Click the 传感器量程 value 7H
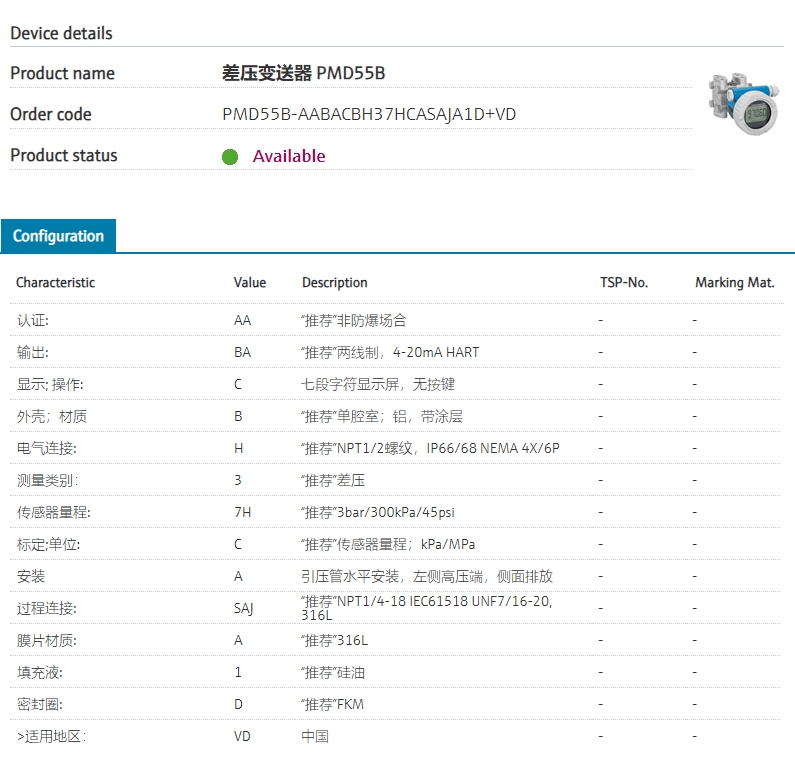This screenshot has width=795, height=760. [x=242, y=512]
